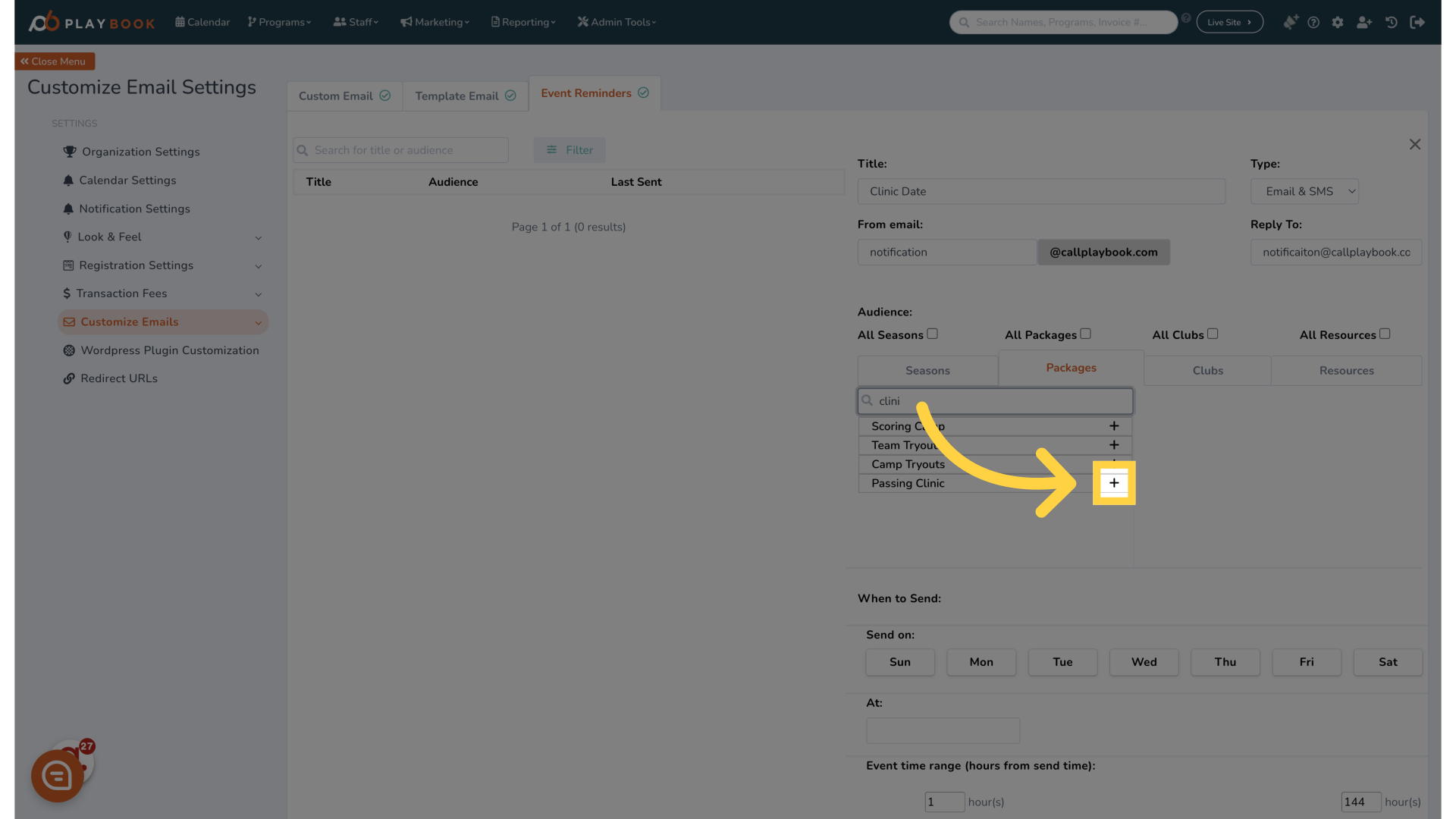The width and height of the screenshot is (1456, 819).
Task: Click the Customize Emails sidebar icon
Action: point(67,322)
